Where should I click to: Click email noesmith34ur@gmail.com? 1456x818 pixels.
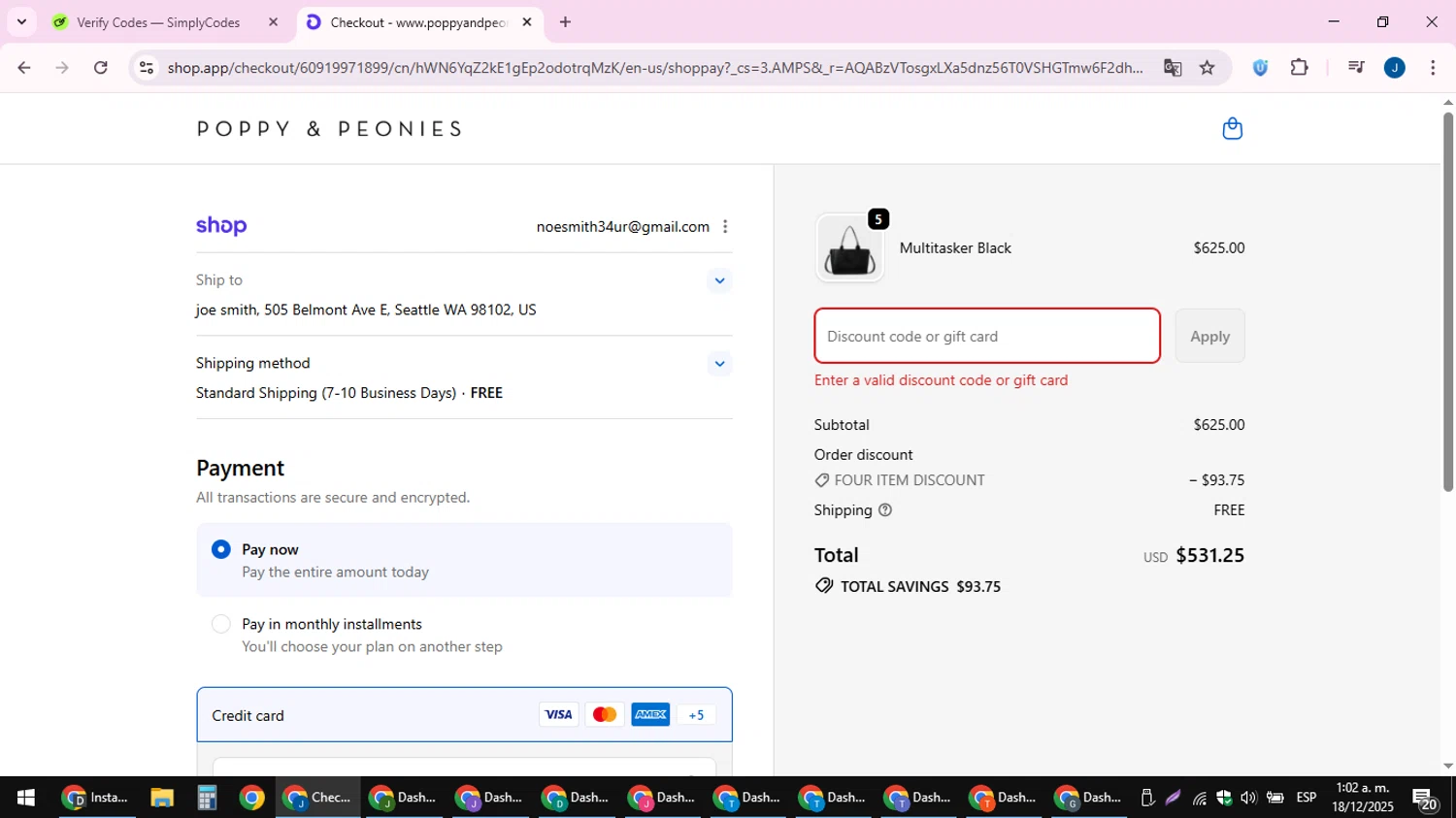622,227
